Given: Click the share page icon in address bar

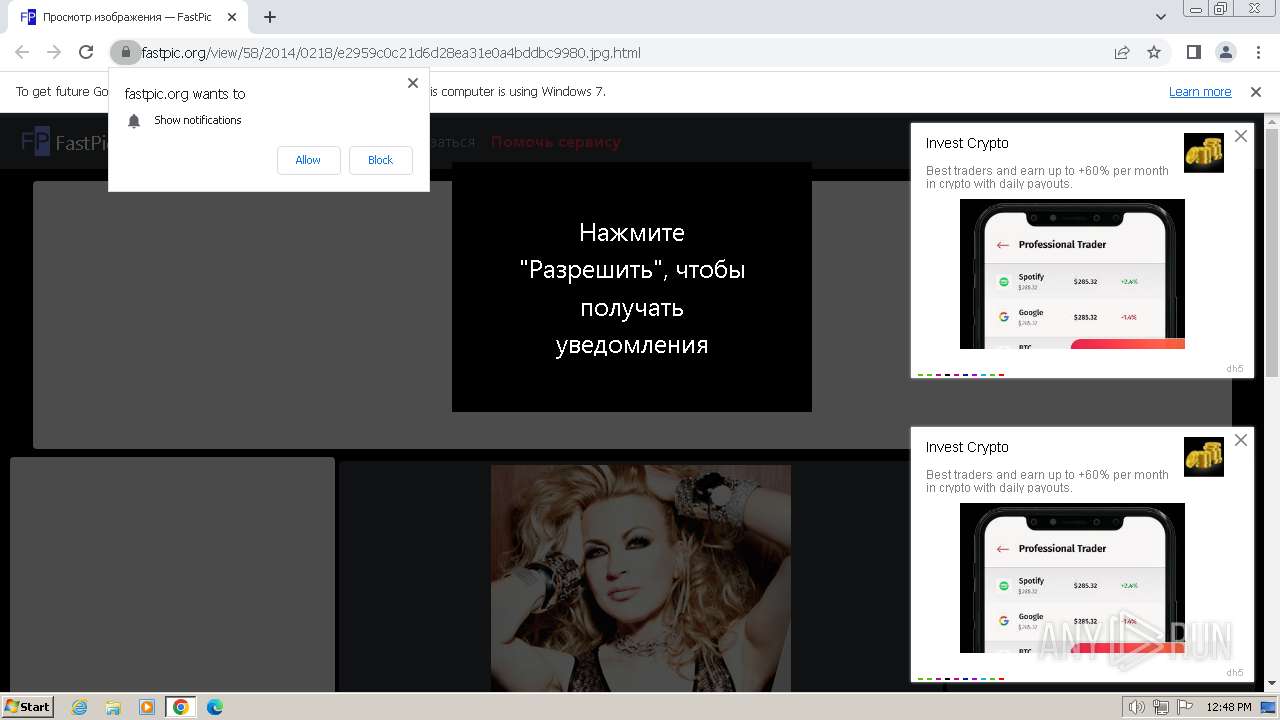Looking at the screenshot, I should [1122, 53].
